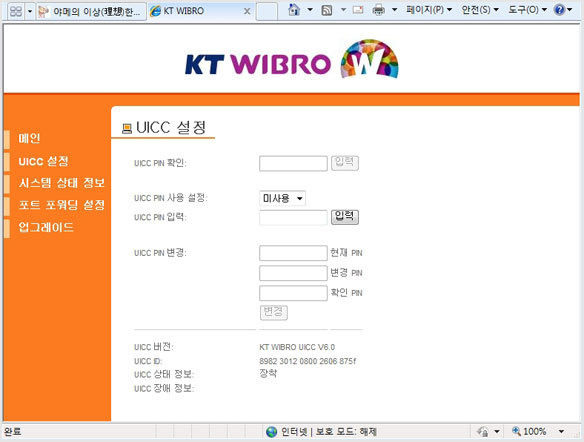
Task: Expand the zoom level dropdown arrow
Action: [x=561, y=432]
